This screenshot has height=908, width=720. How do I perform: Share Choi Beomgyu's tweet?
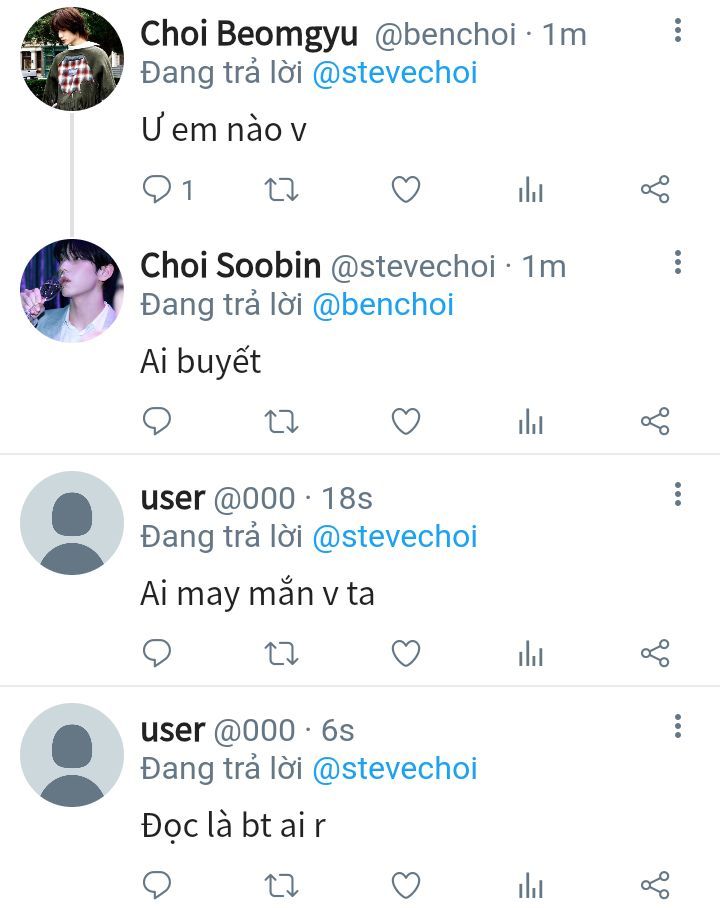pos(655,189)
